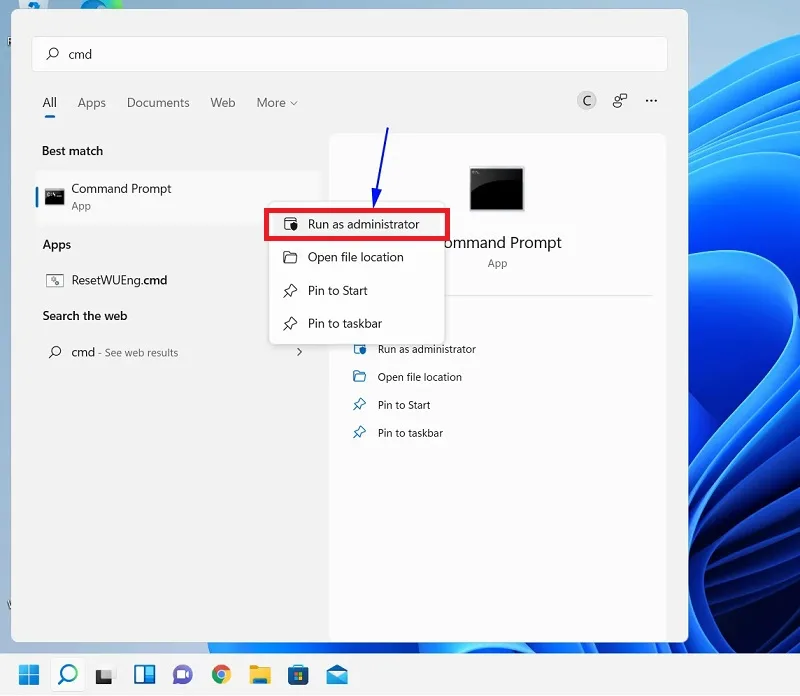Viewport: 800px width, 696px height.
Task: Click the folder icon in context menu
Action: point(290,257)
